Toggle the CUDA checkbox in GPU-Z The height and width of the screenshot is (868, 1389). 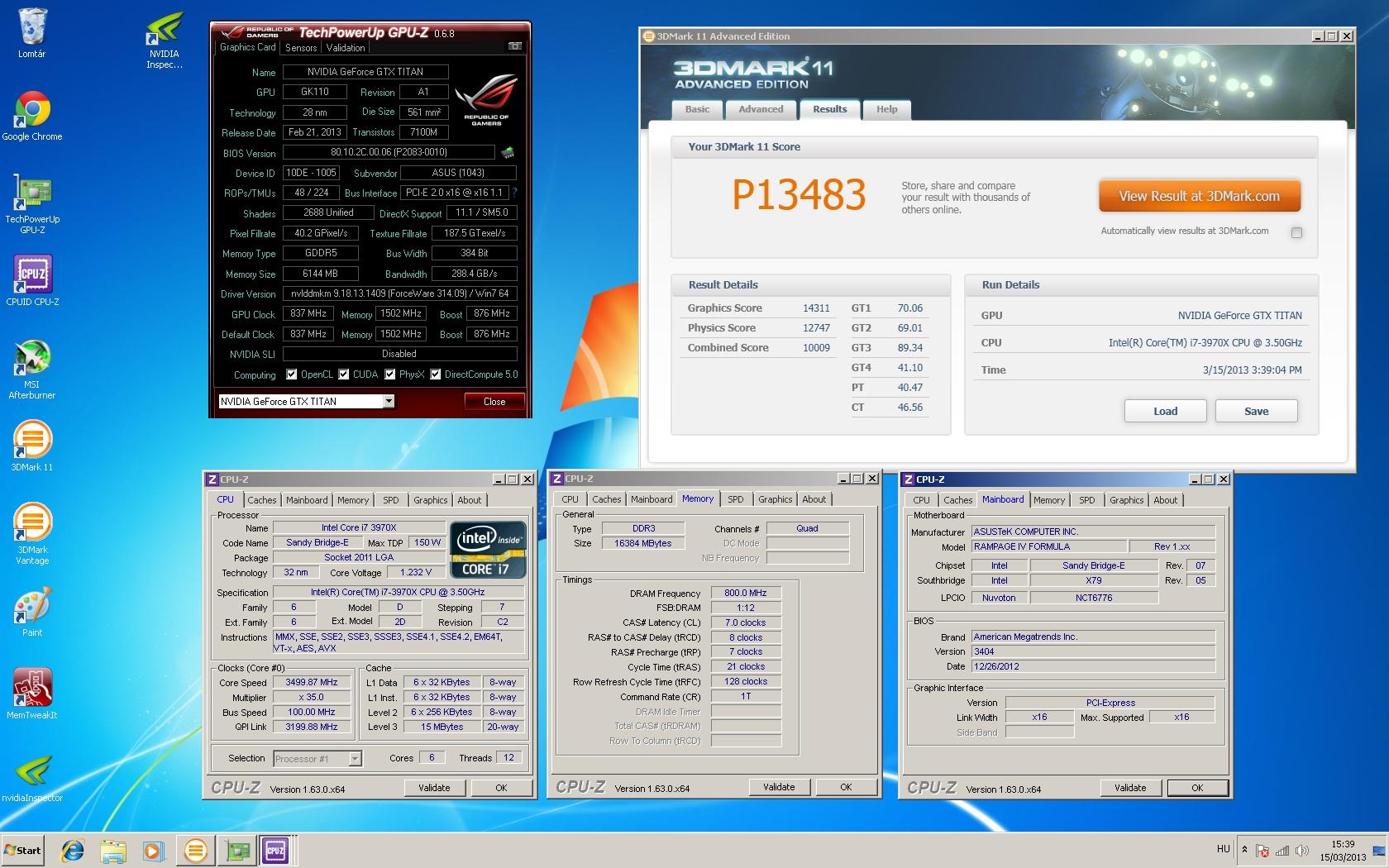pos(344,374)
